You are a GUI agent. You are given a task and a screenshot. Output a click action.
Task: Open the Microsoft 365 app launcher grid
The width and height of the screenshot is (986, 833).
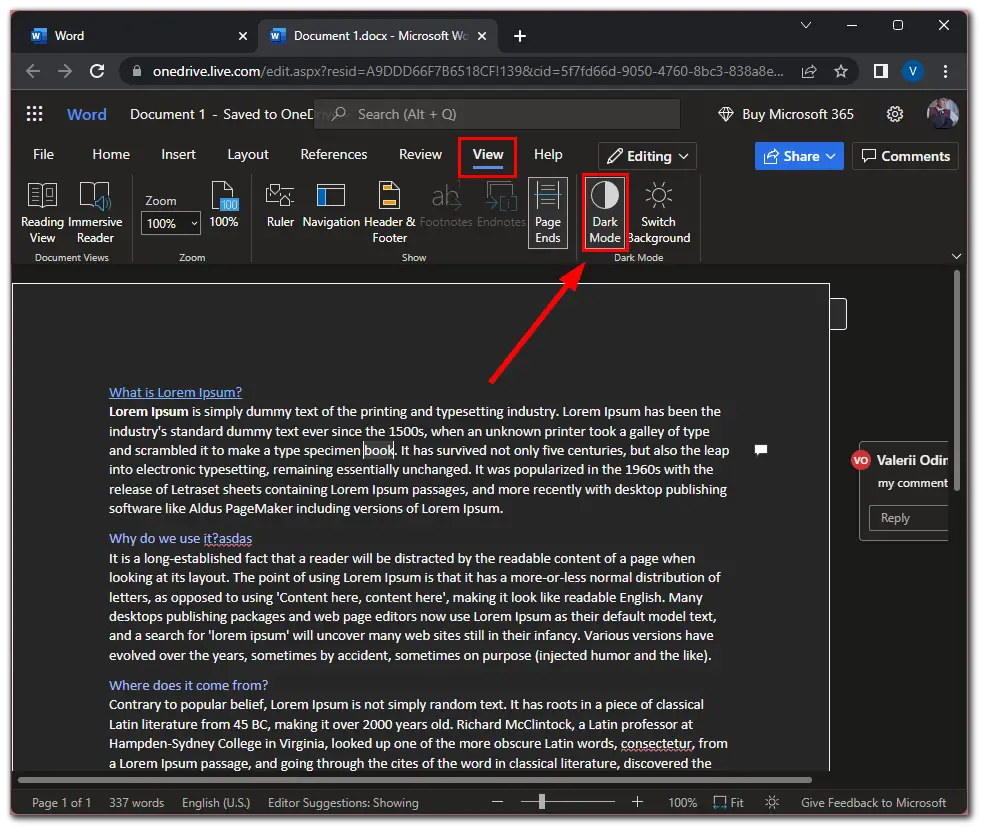pos(35,113)
